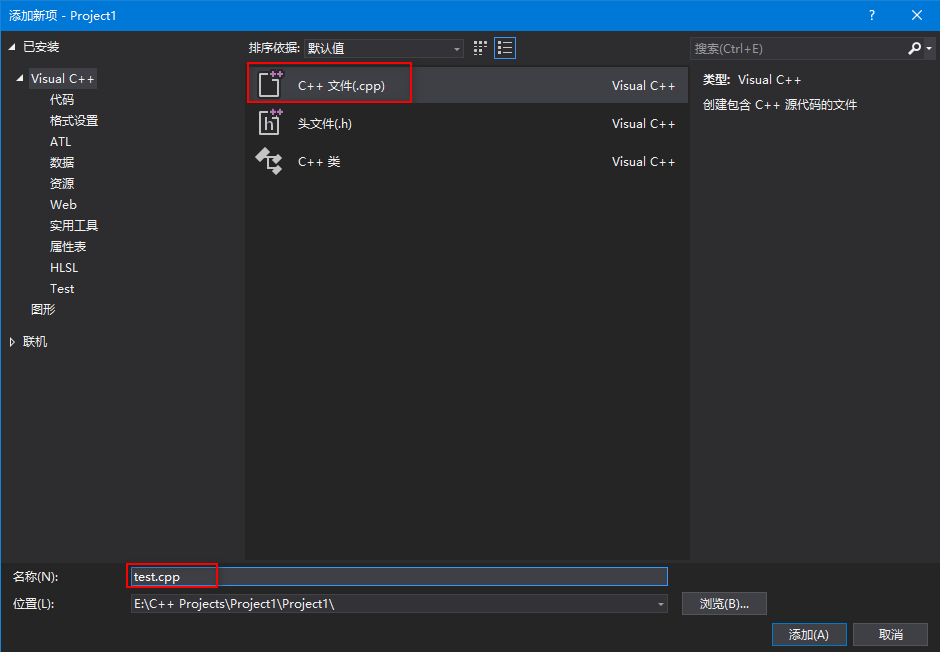Open the 排序依据 默认值 dropdown
This screenshot has height=652, width=940.
(x=384, y=49)
